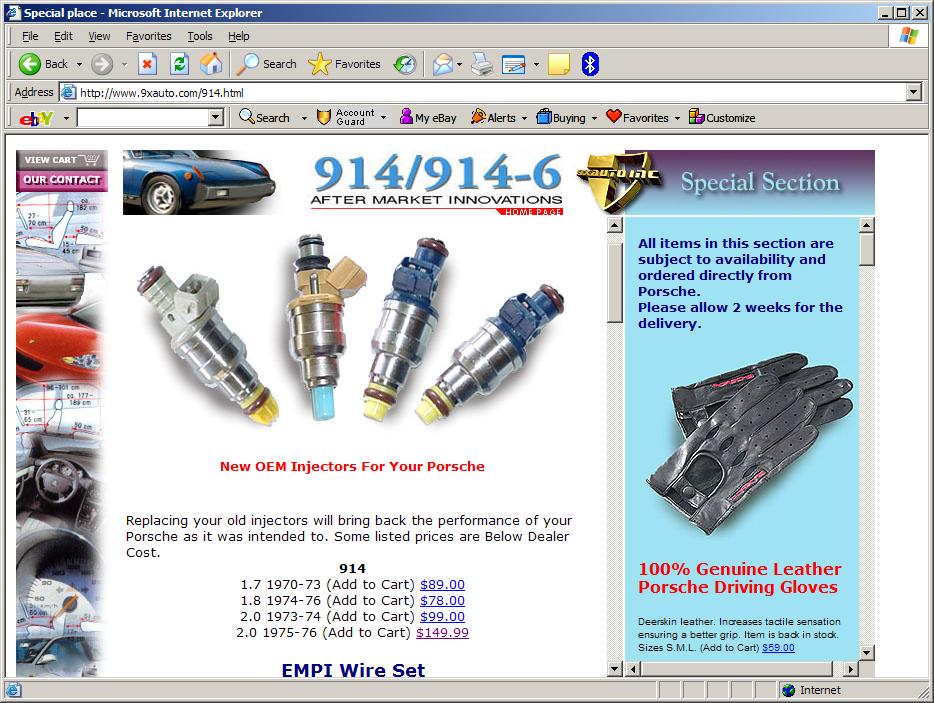Open the Mail icon in toolbar
Viewport: 934px width, 703px height.
pos(442,64)
